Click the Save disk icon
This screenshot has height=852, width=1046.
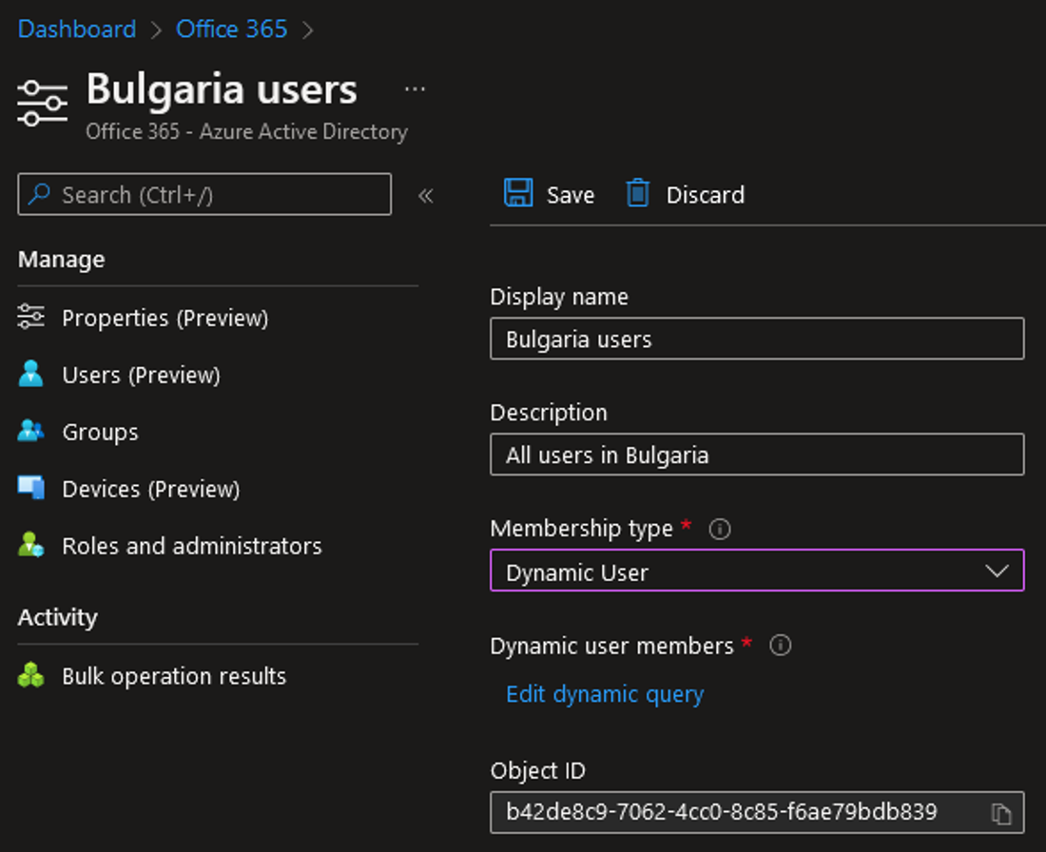516,194
